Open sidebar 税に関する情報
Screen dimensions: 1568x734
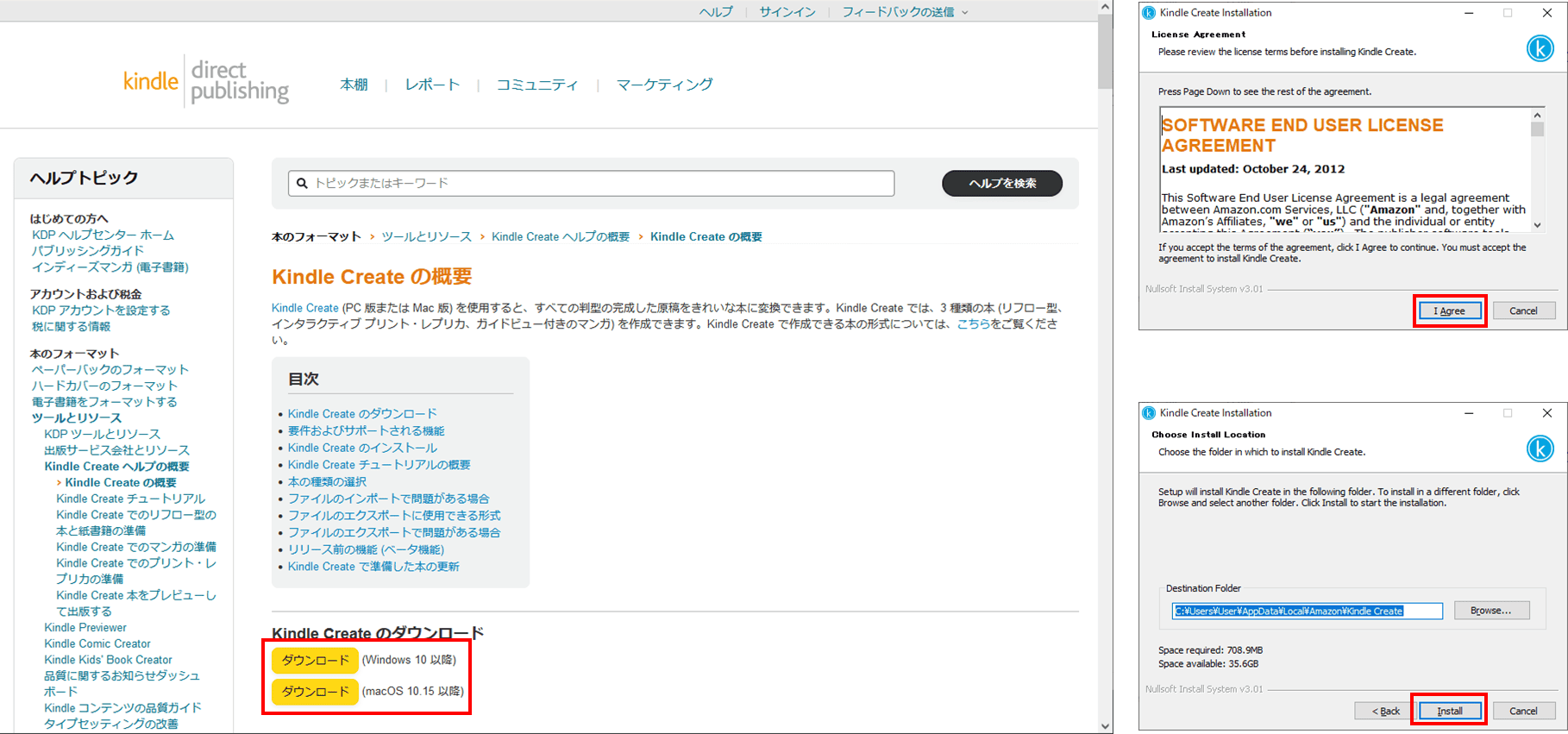71,326
